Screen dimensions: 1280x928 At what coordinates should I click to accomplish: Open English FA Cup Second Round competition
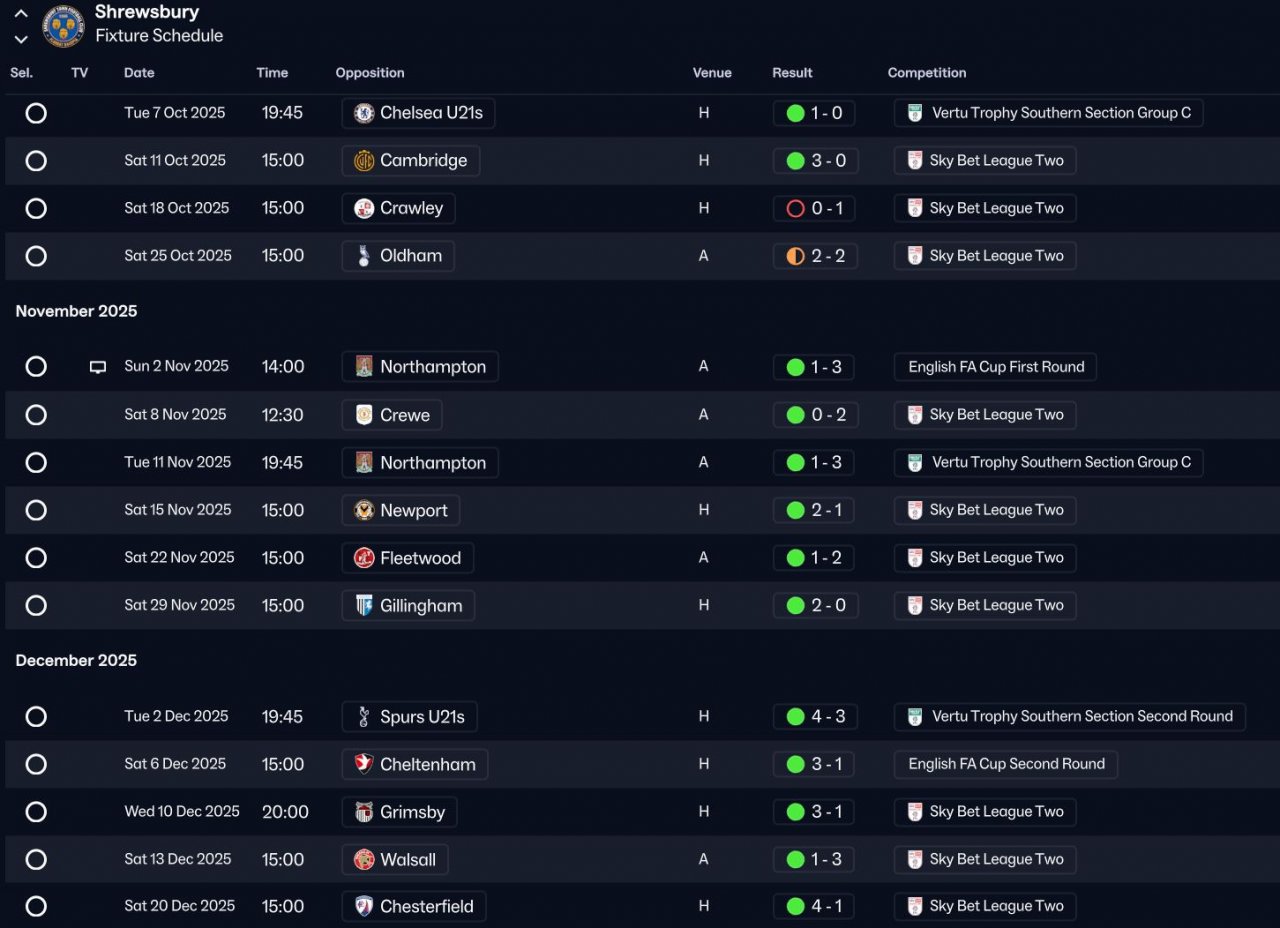click(x=1006, y=764)
